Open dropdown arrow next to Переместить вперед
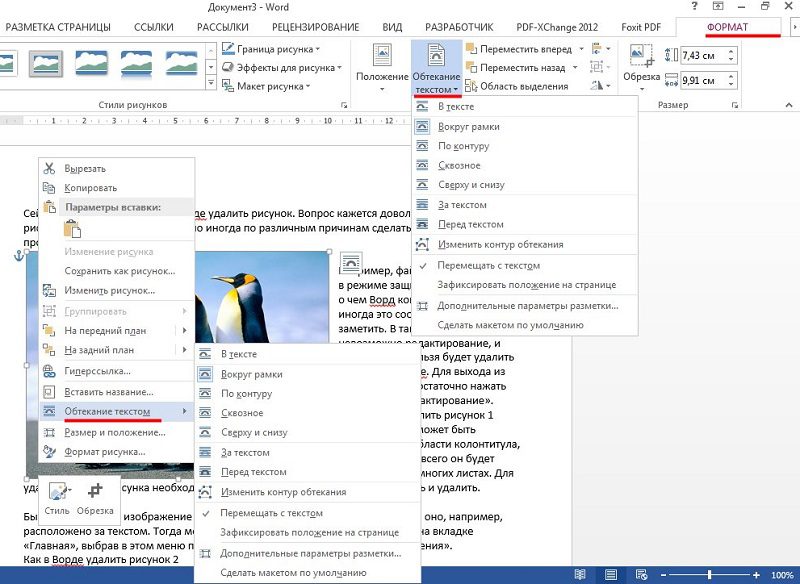Viewport: 800px width, 584px height. [581, 49]
